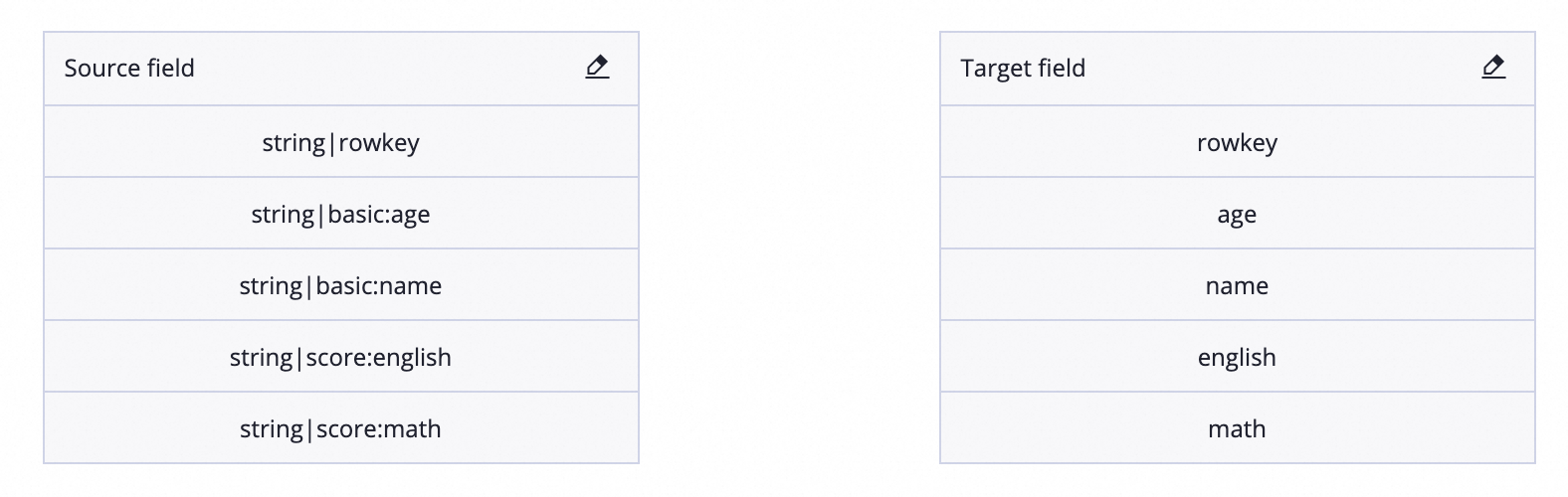This screenshot has height=497, width=1568.
Task: Select the Source field header label
Action: coord(129,69)
